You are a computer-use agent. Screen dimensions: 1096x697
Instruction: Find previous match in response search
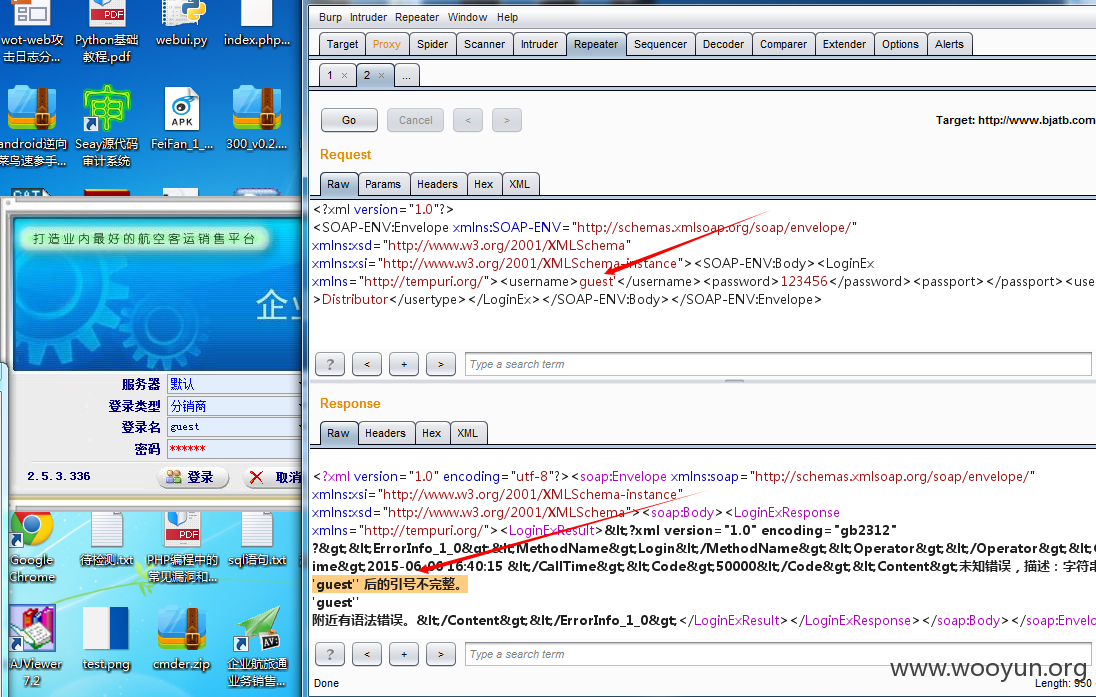pyautogui.click(x=367, y=654)
